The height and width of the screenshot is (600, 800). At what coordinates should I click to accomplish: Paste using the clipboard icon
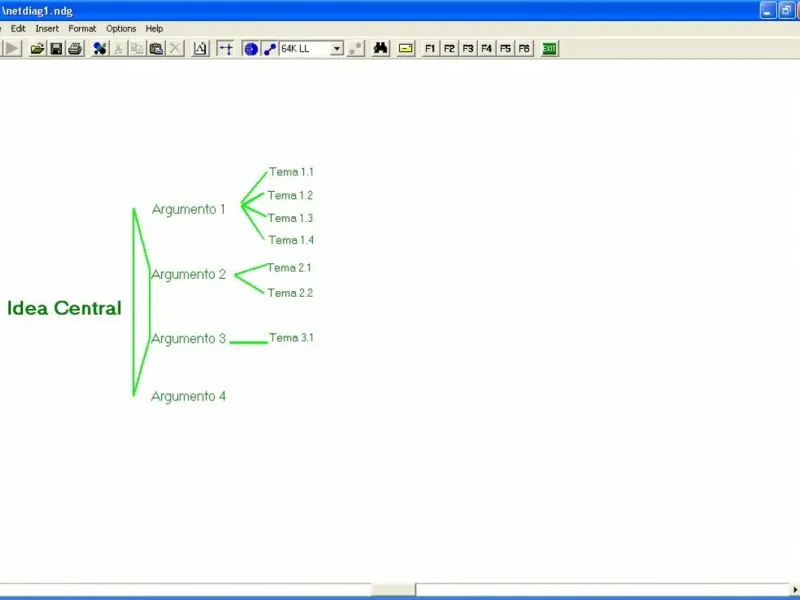[156, 48]
